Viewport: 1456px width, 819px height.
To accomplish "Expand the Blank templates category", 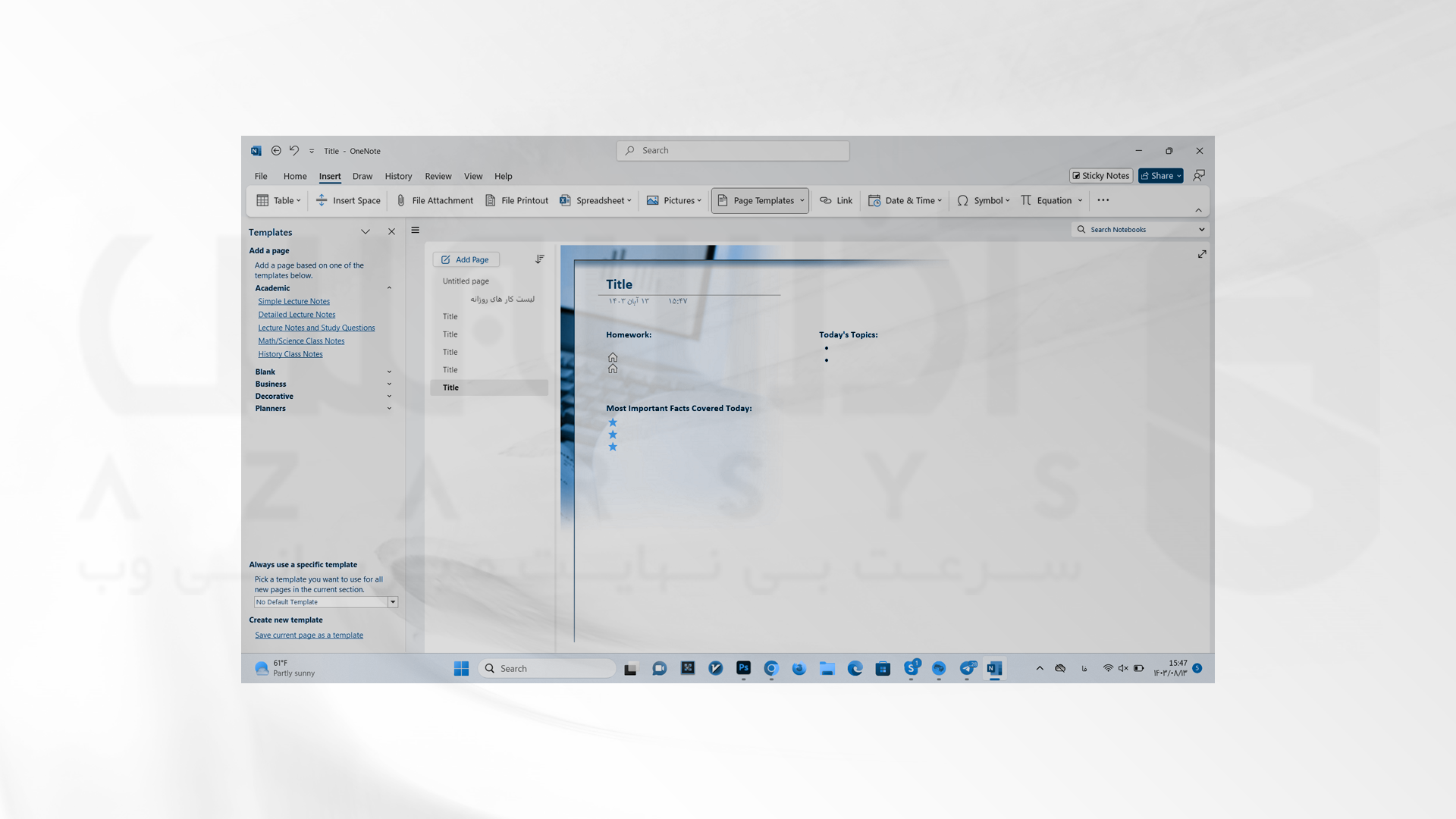I will [x=389, y=371].
